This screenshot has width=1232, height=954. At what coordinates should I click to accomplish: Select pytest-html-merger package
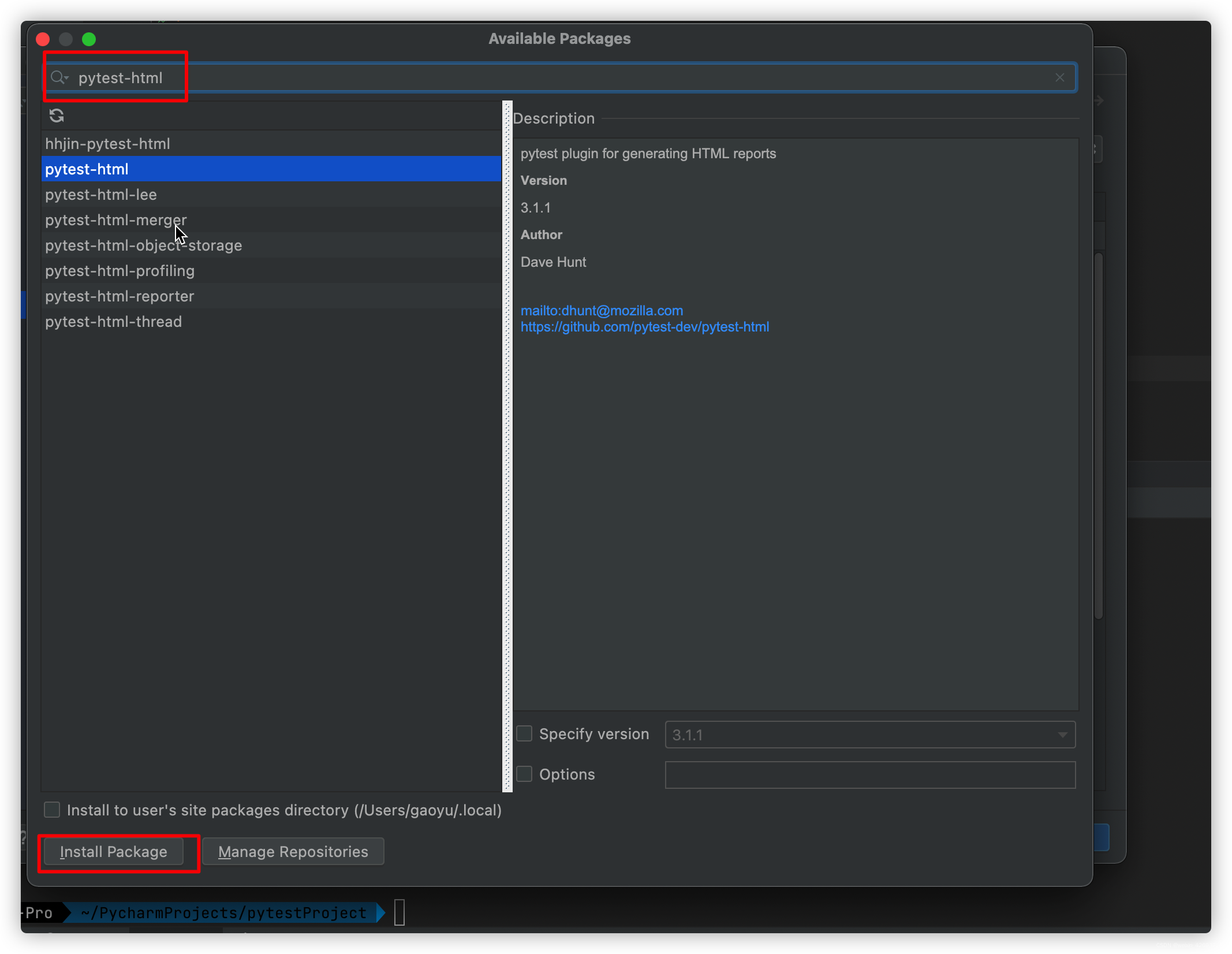(x=271, y=220)
